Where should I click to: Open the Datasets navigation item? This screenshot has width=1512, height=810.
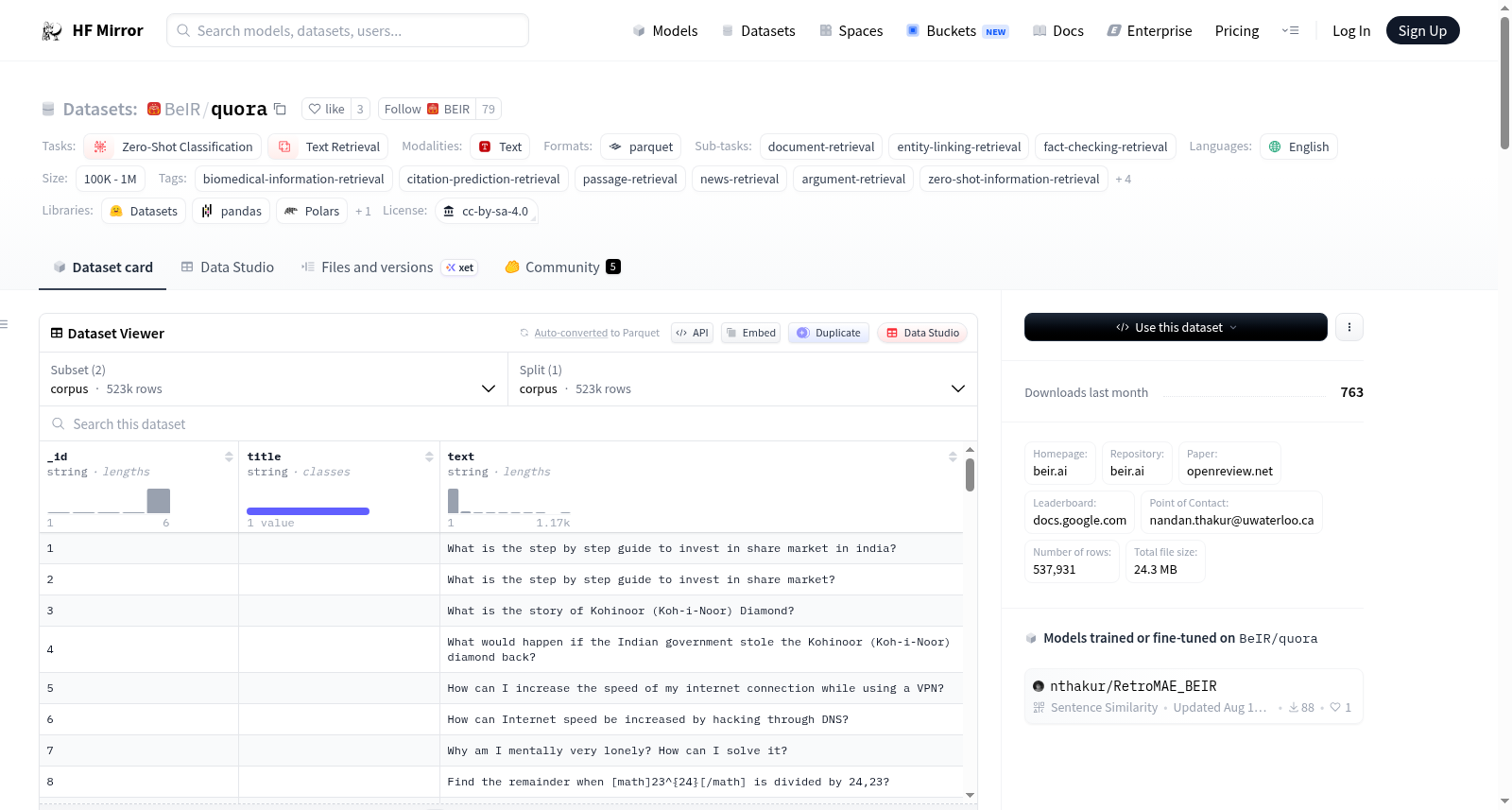click(759, 31)
